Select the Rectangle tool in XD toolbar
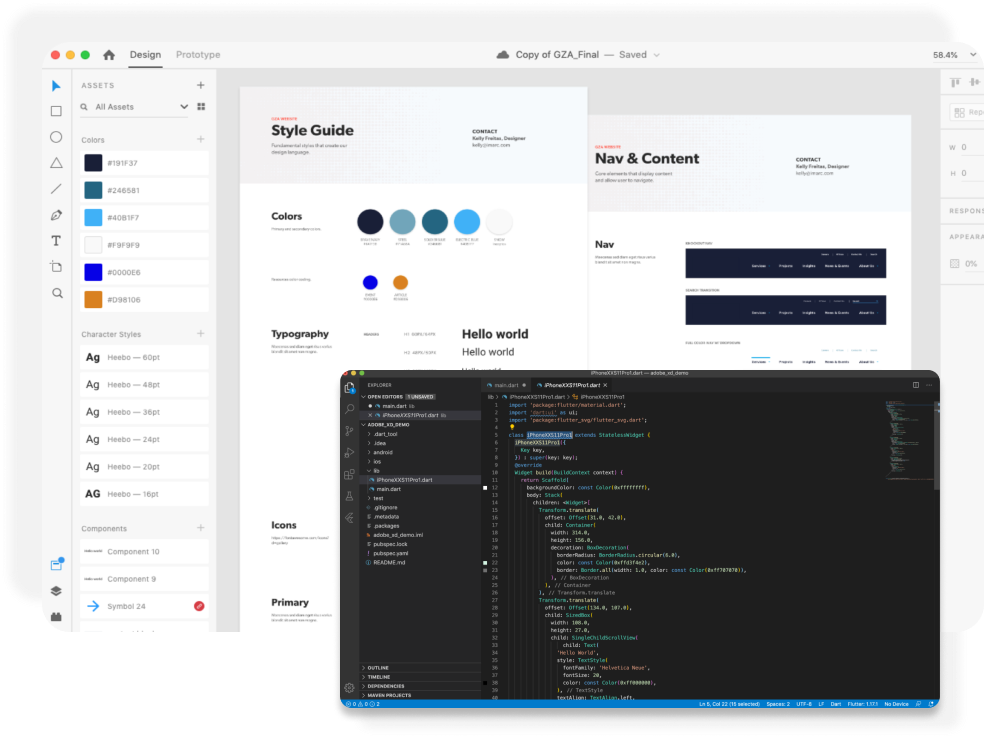The height and width of the screenshot is (738, 984). 57,111
